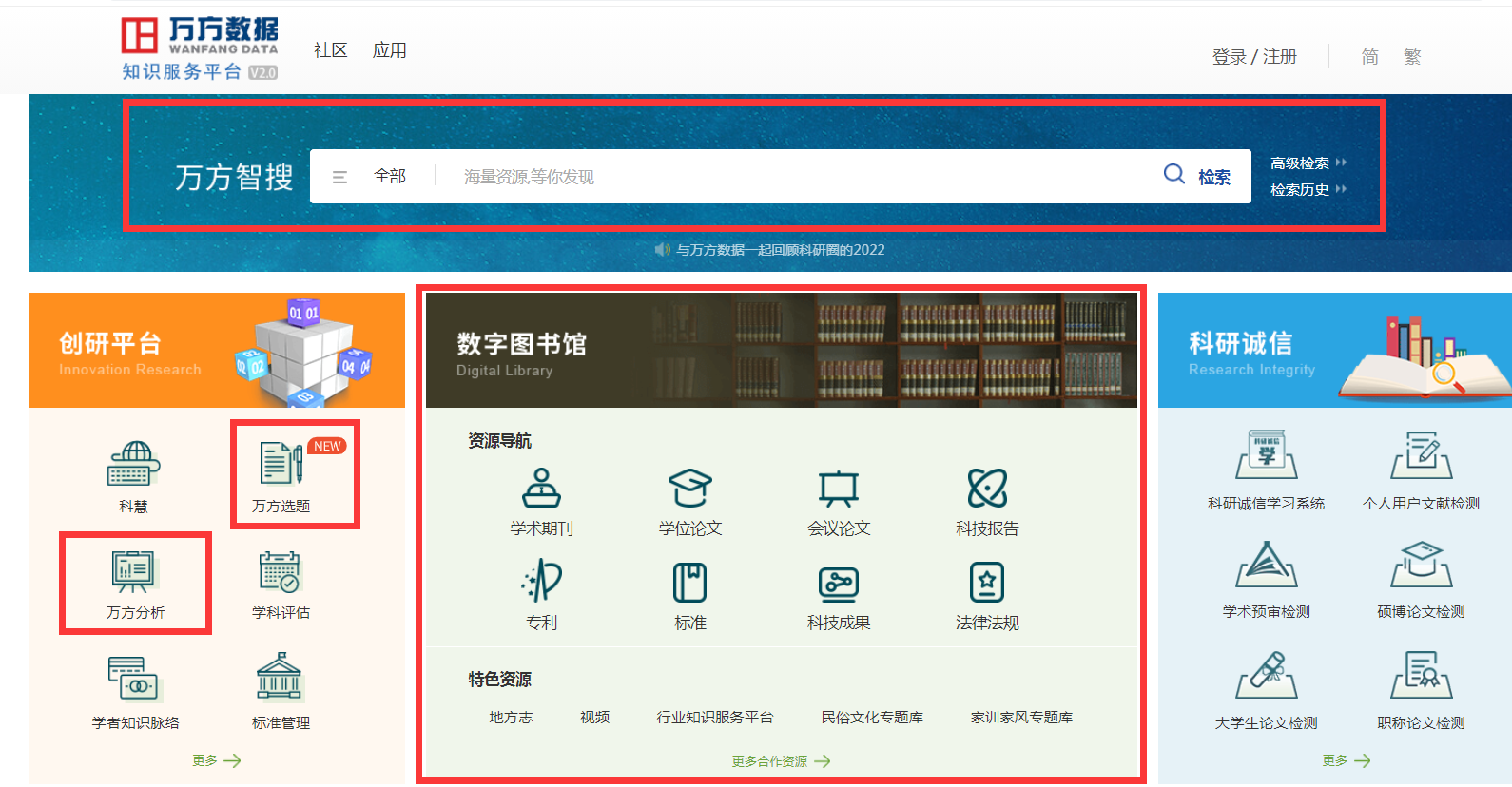Open 职称论文检测 icon

(1422, 675)
